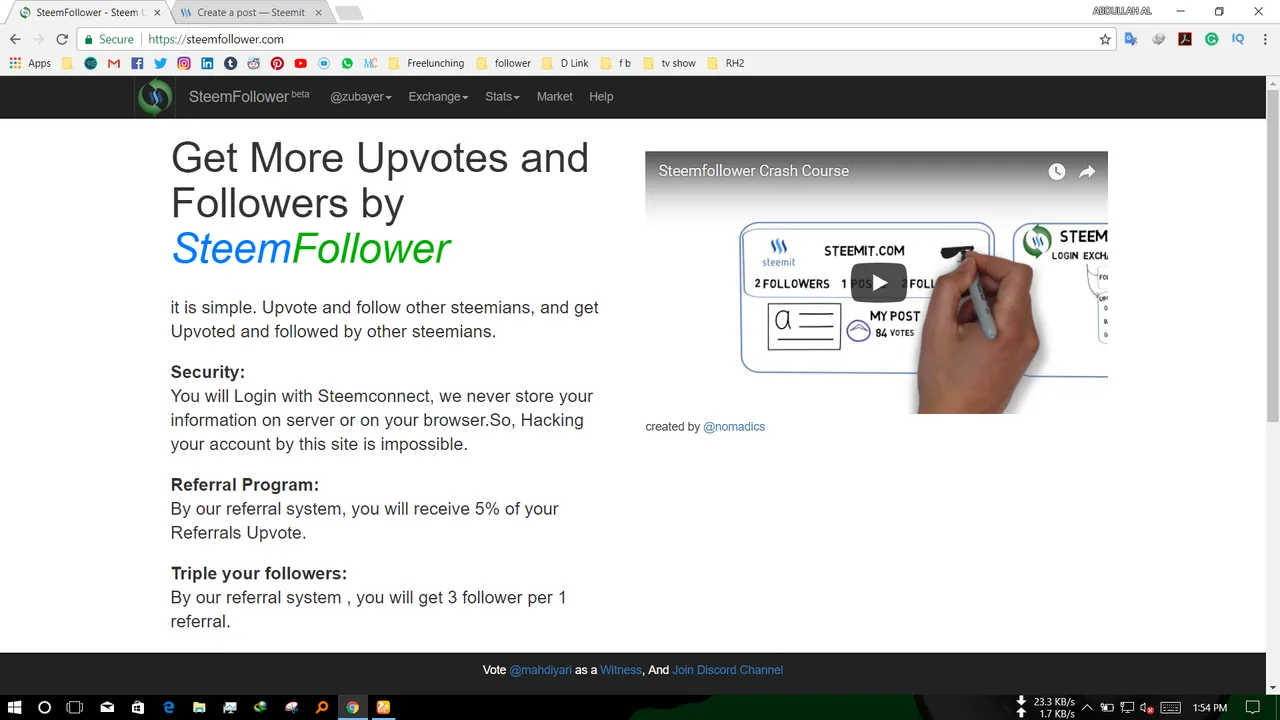Image resolution: width=1280 pixels, height=720 pixels.
Task: Click the Steemfollower Crash Course video title
Action: click(754, 171)
